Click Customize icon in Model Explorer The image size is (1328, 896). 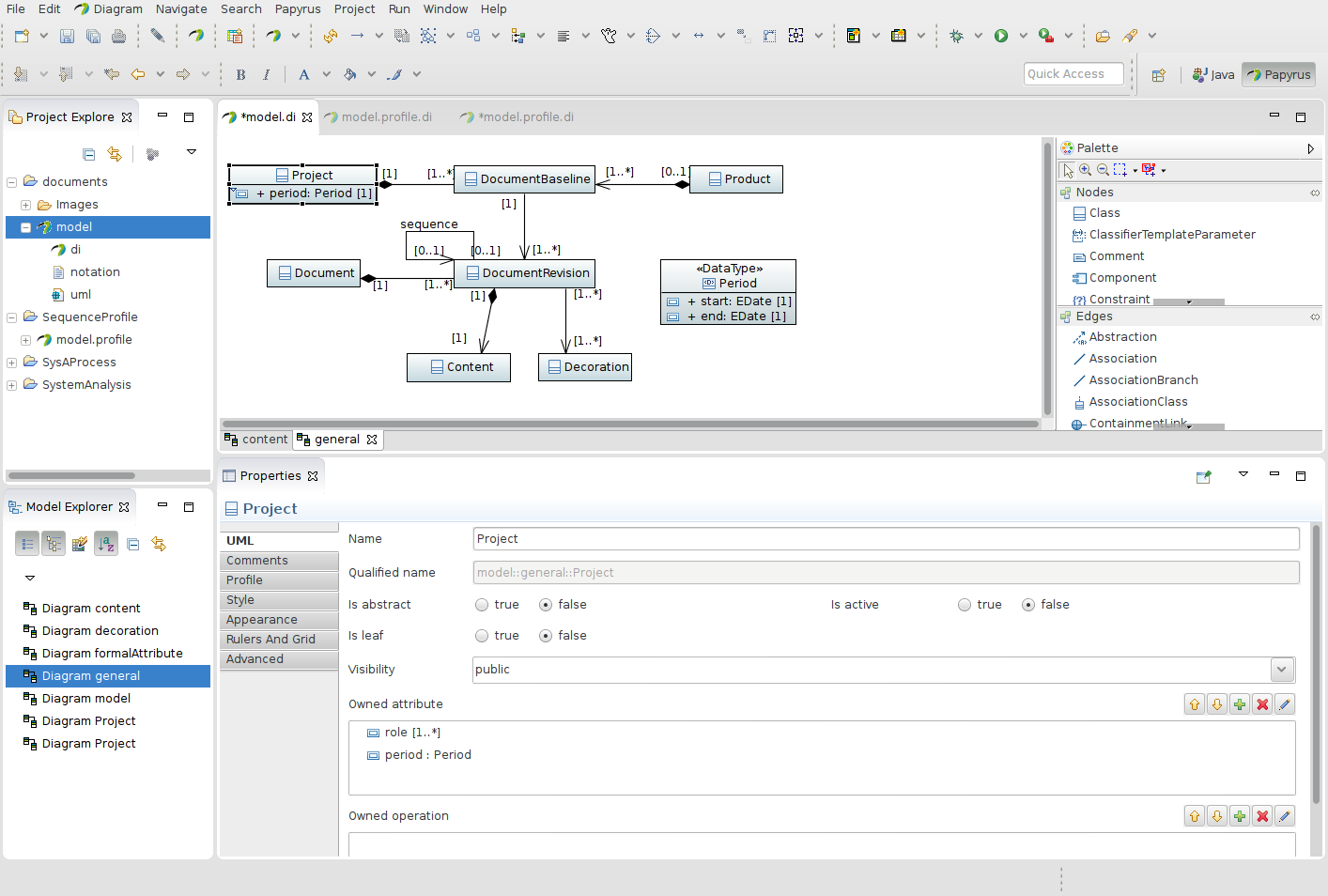pyautogui.click(x=80, y=543)
